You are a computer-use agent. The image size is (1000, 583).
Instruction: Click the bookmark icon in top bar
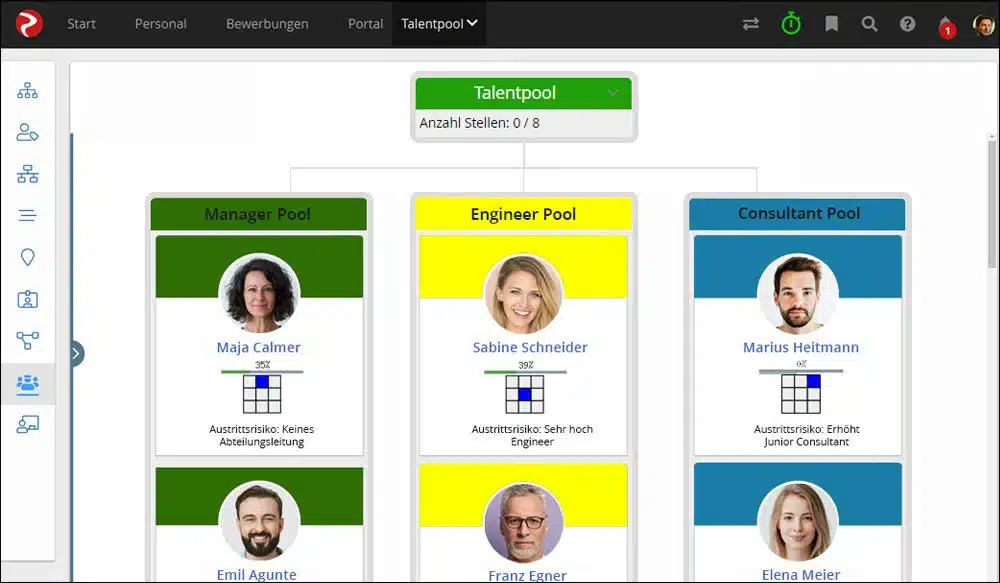[x=831, y=23]
